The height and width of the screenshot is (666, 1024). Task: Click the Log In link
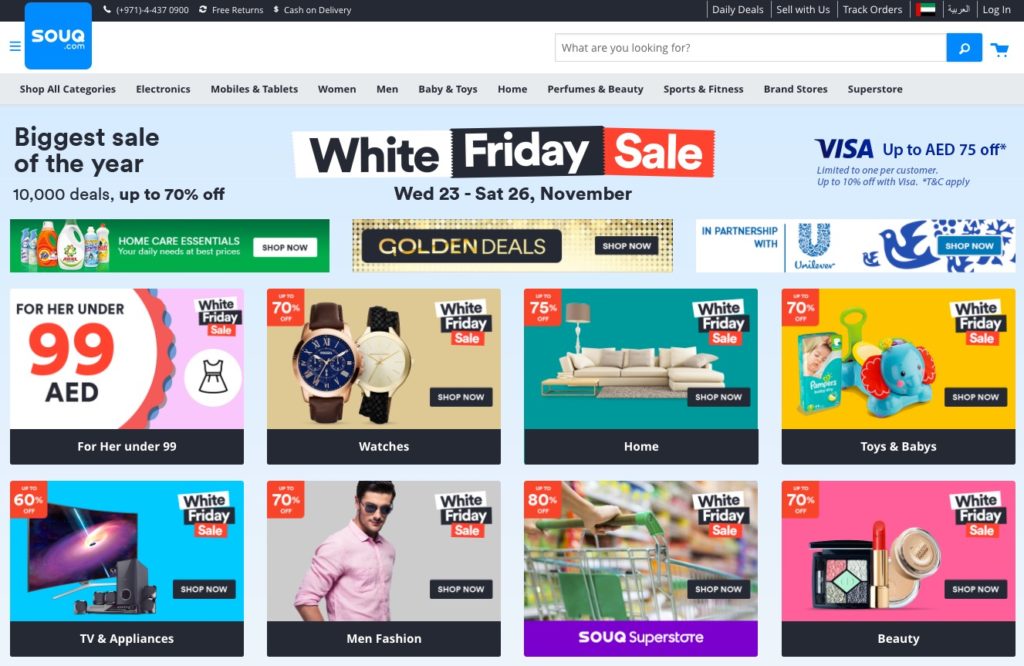[997, 9]
